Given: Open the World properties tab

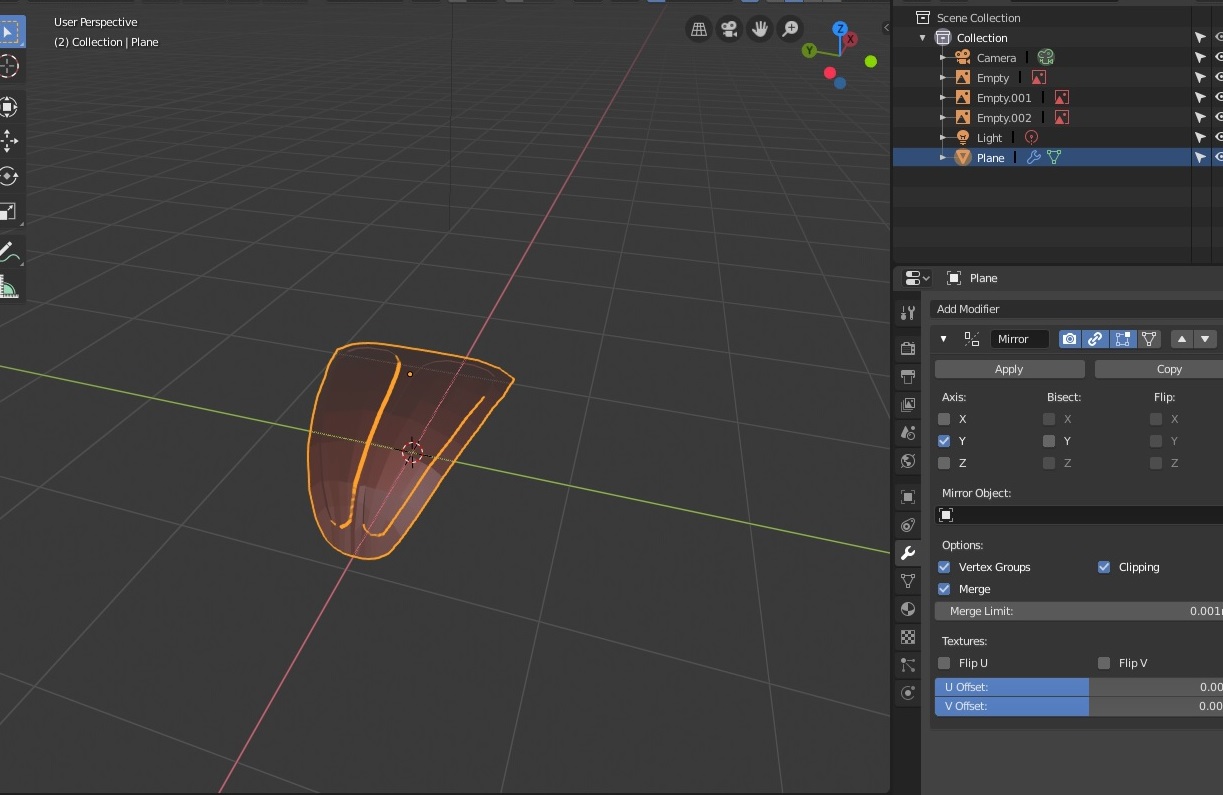Looking at the screenshot, I should point(908,461).
